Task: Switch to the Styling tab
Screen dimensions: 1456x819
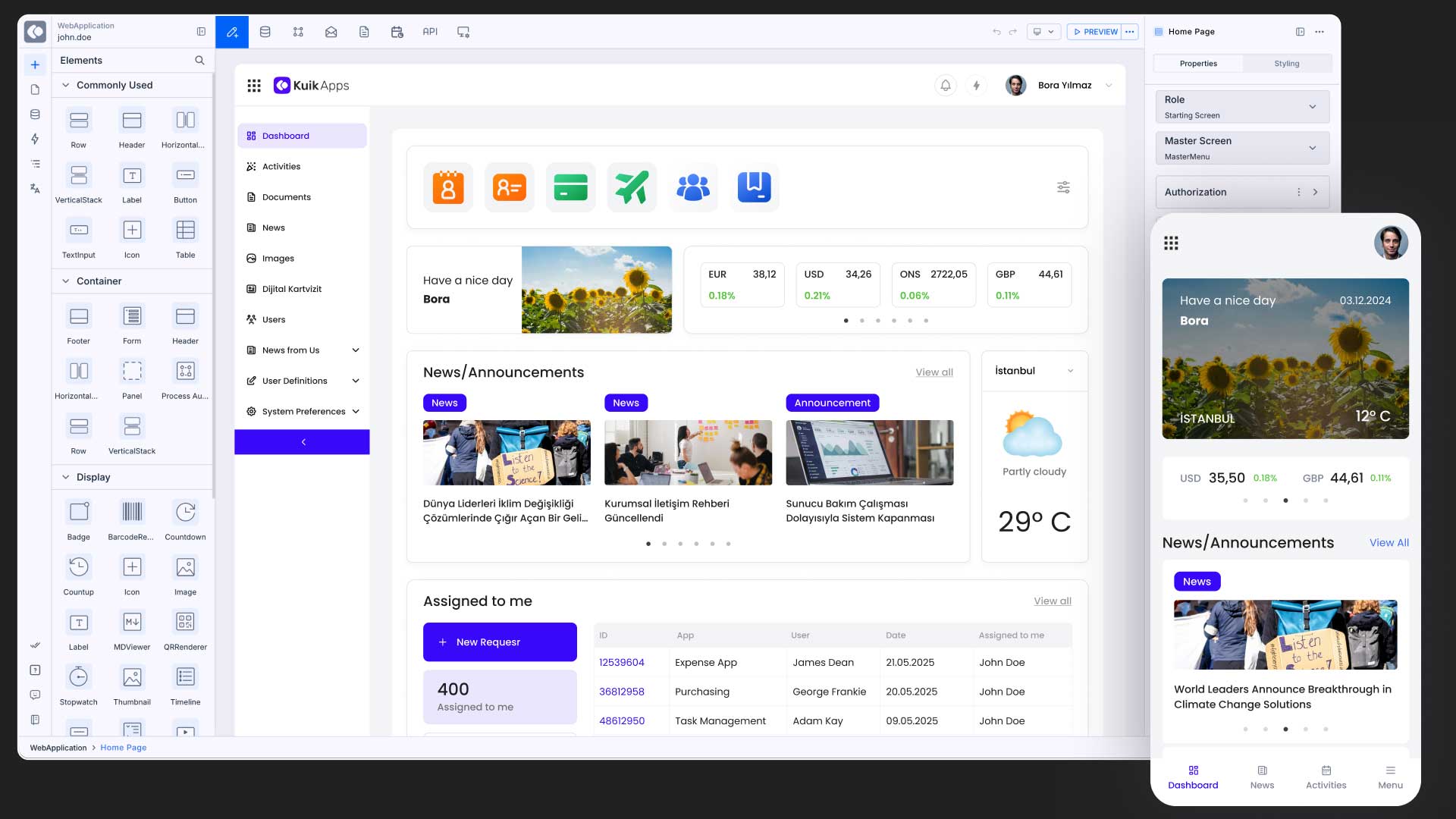Action: (1287, 64)
